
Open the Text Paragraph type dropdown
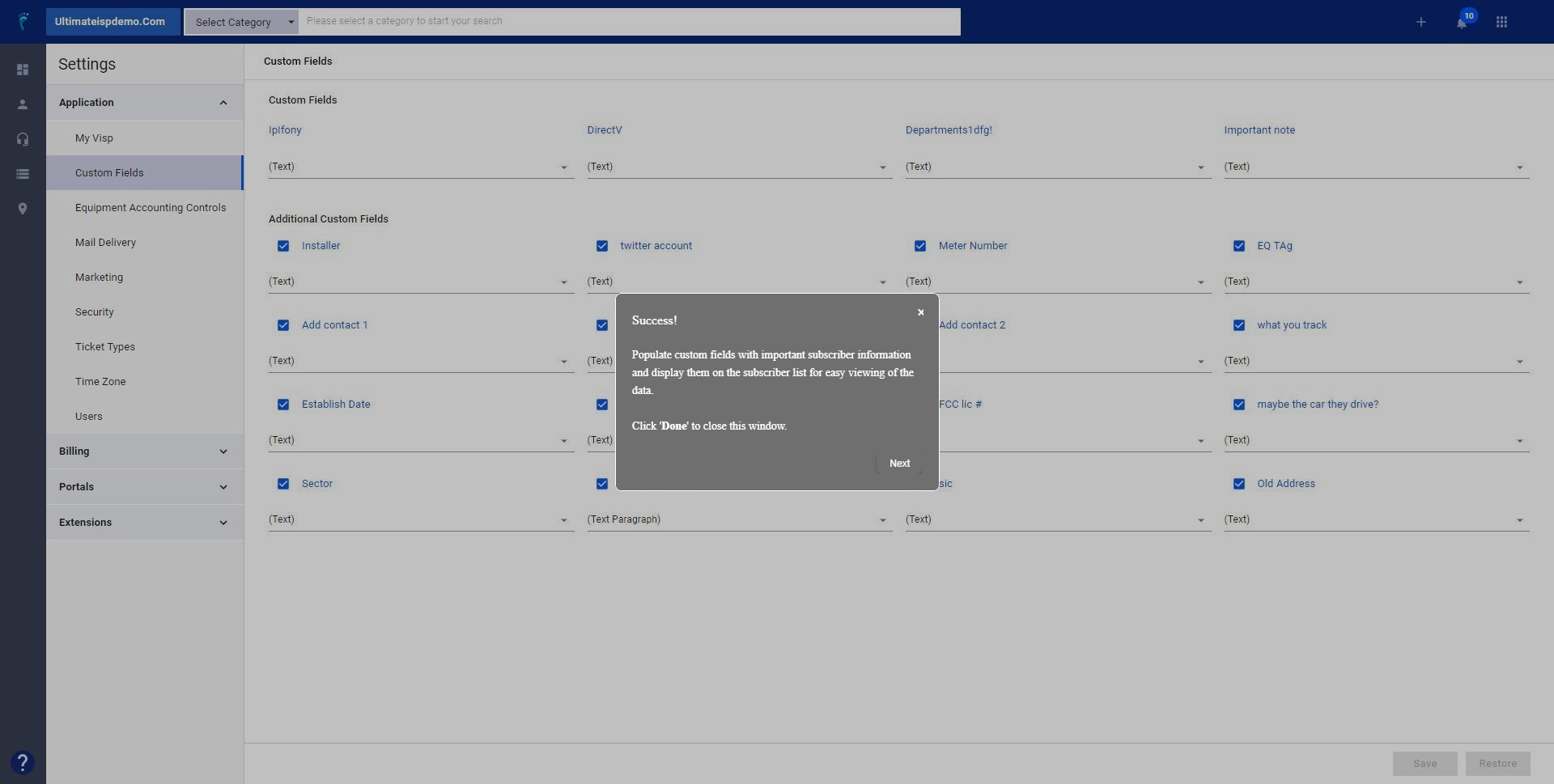click(x=740, y=519)
